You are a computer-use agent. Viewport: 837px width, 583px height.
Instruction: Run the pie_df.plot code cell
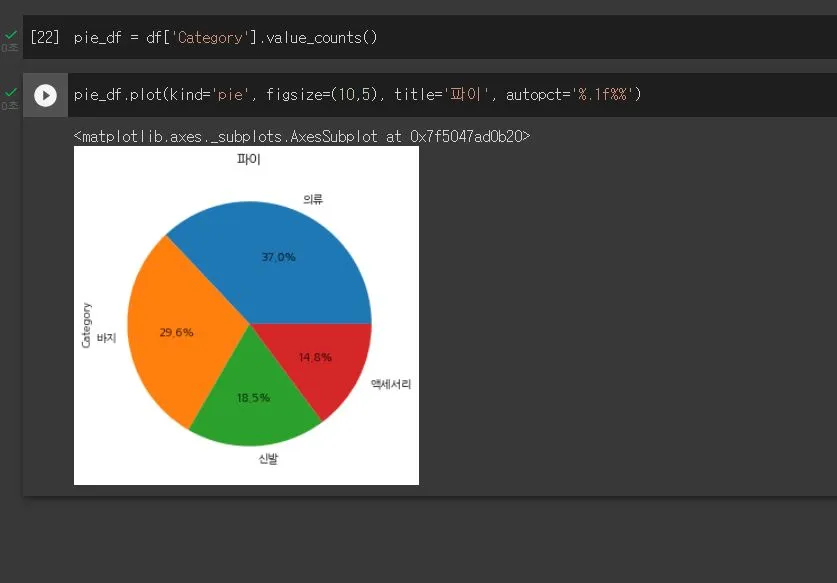45,96
